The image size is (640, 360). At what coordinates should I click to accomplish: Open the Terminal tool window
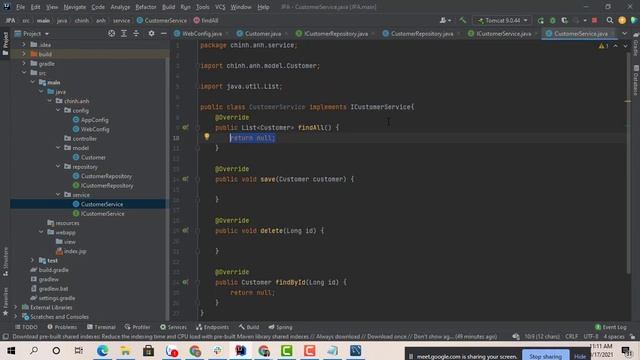click(101, 327)
